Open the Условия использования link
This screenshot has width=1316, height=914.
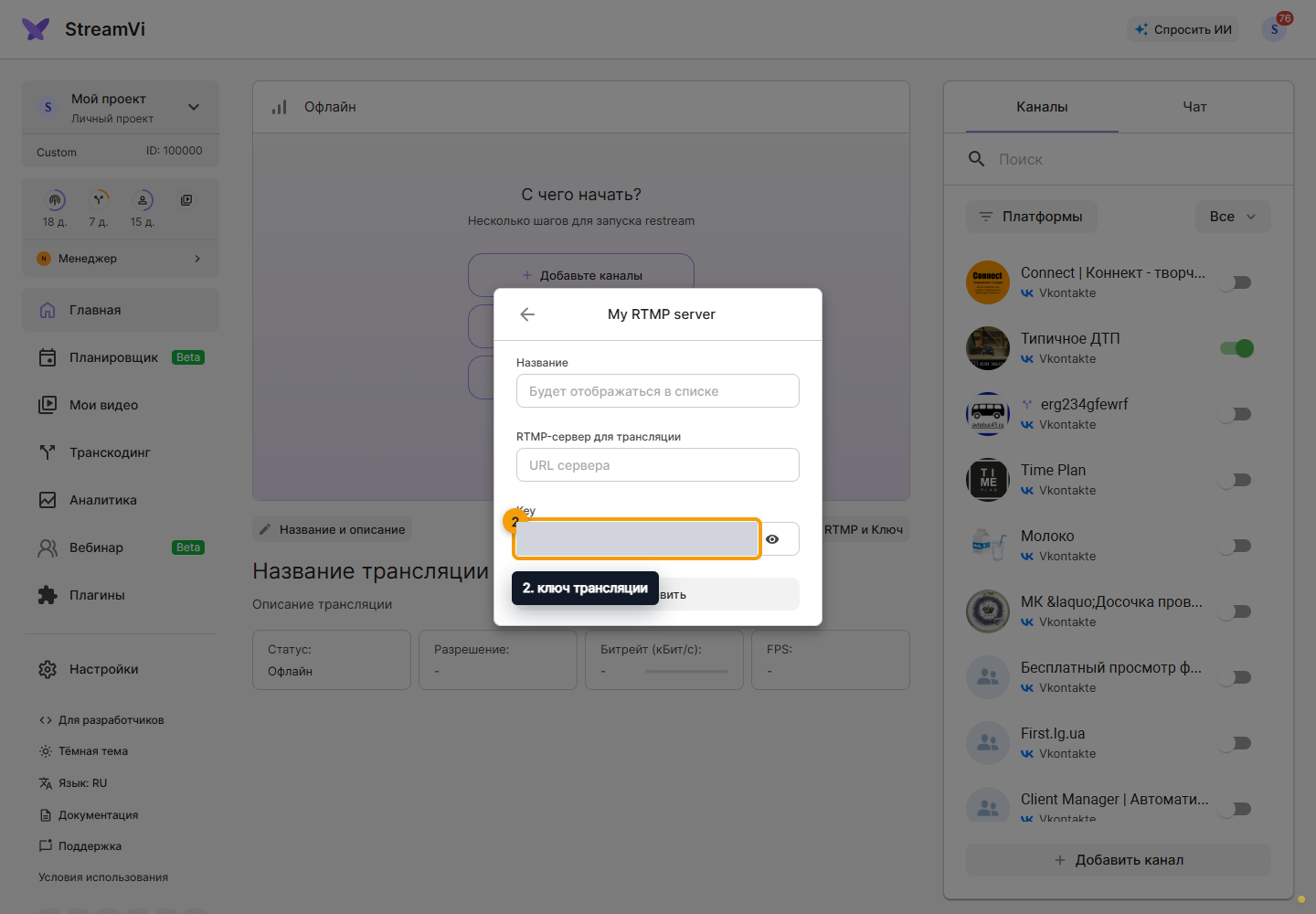click(103, 877)
